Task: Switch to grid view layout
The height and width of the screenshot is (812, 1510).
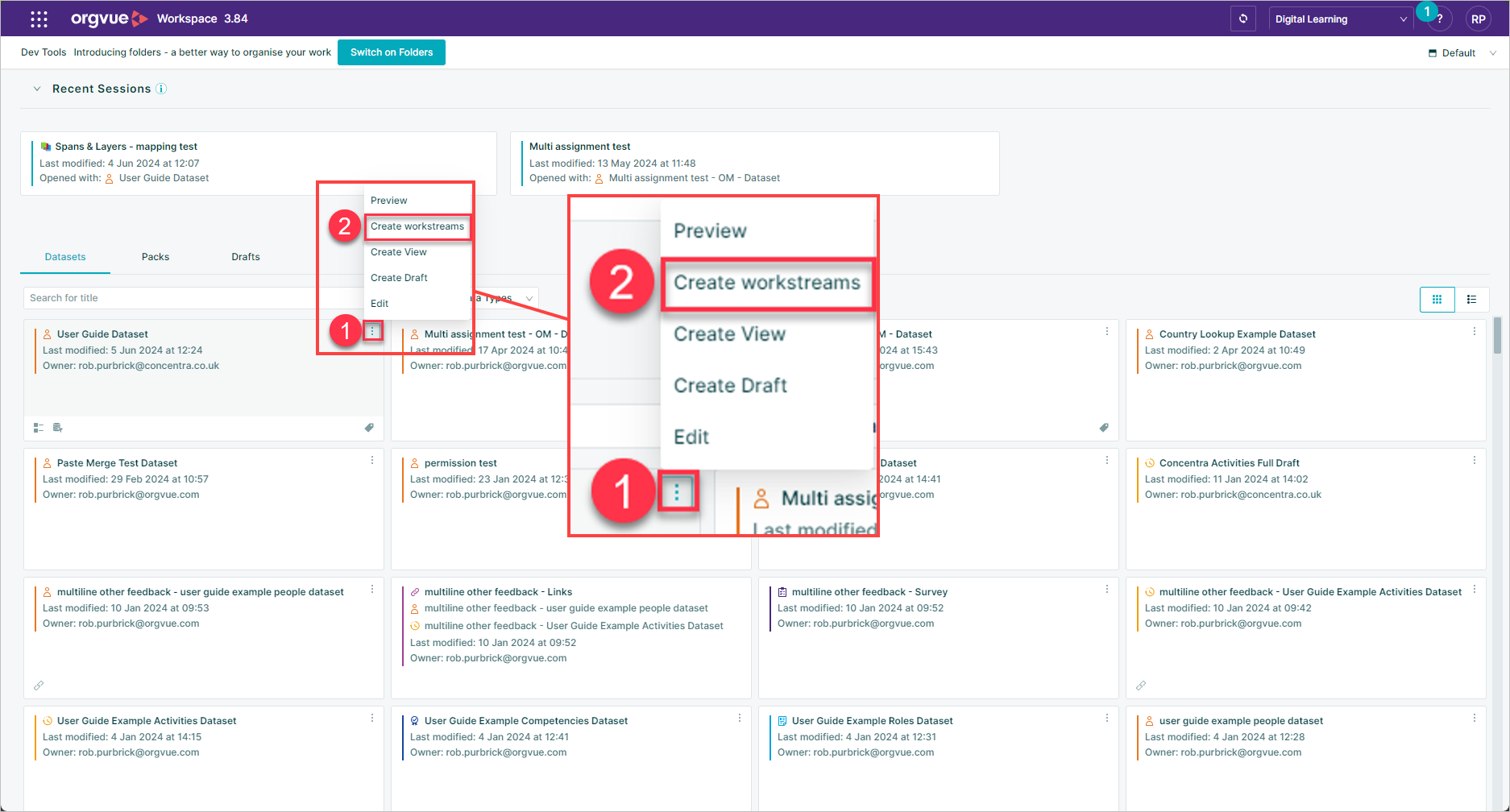Action: pos(1437,299)
